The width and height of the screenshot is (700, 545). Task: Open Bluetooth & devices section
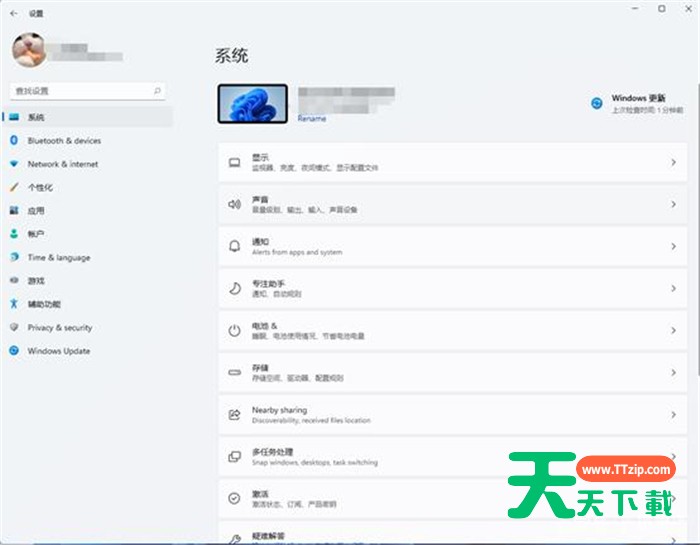click(88, 141)
